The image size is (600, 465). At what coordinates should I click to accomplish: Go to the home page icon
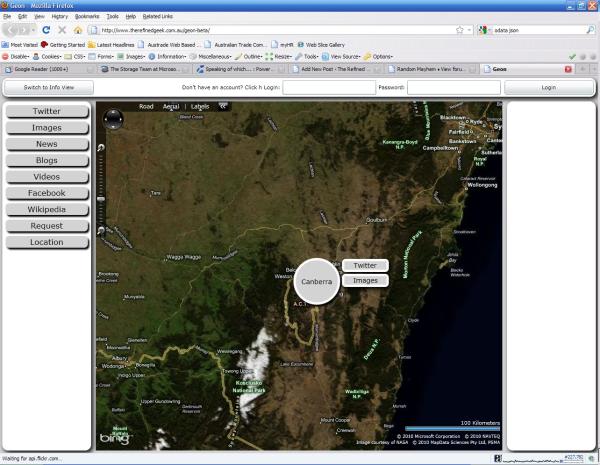tap(78, 30)
